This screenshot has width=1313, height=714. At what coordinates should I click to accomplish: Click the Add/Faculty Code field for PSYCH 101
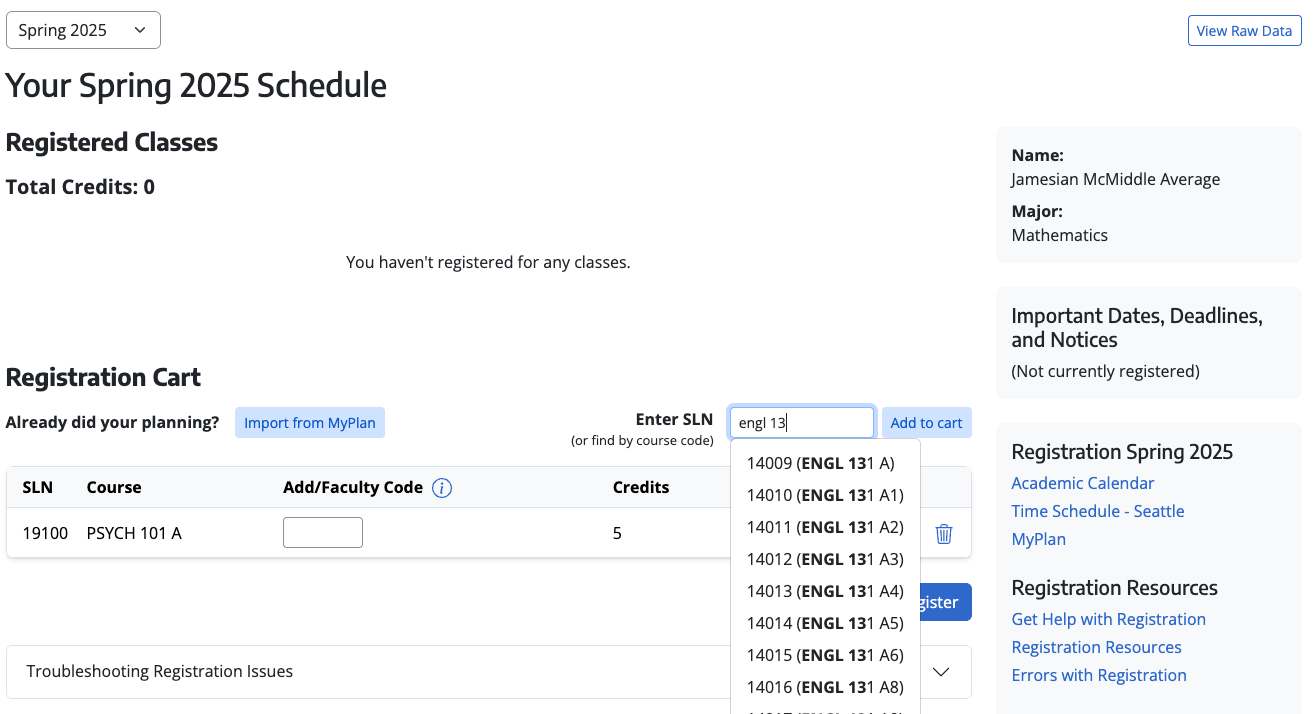coord(322,532)
